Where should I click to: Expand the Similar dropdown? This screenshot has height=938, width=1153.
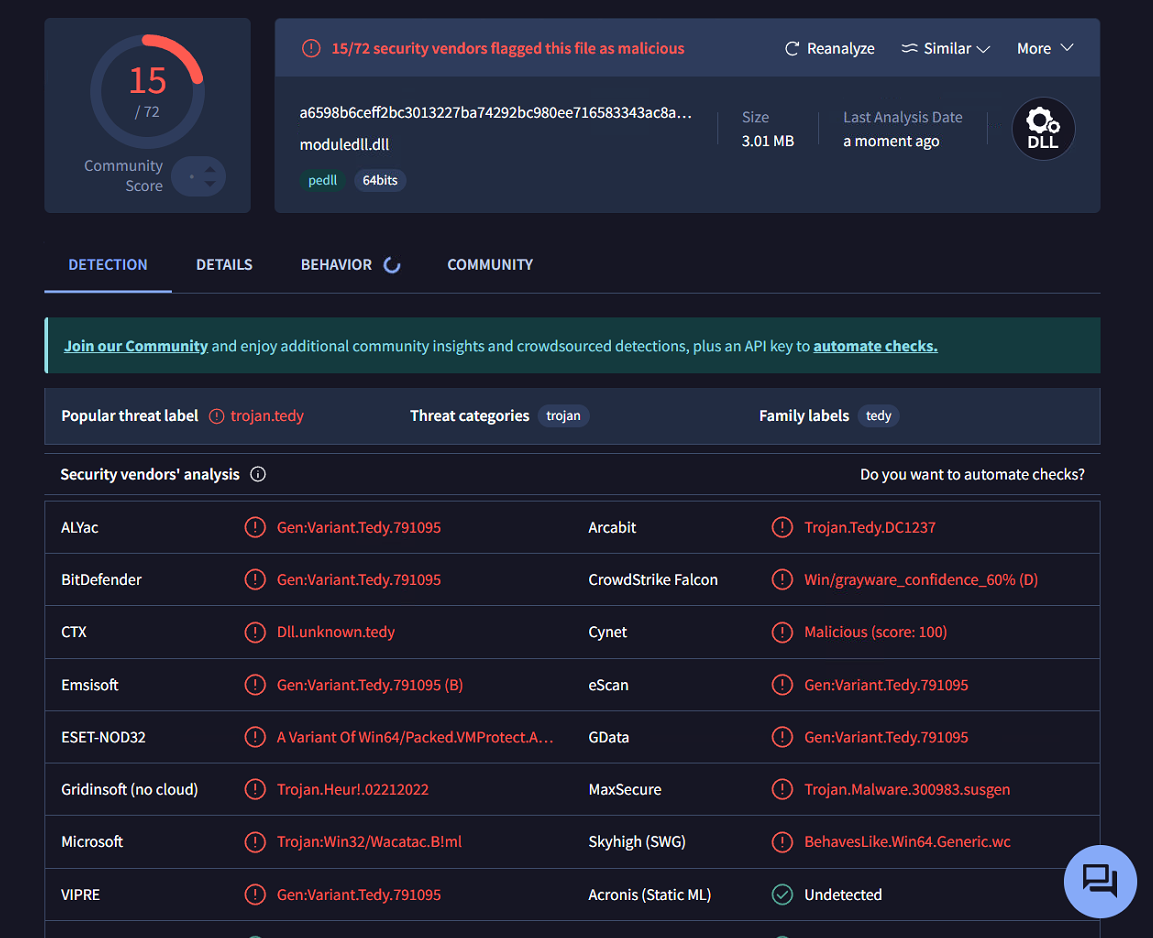[x=945, y=48]
